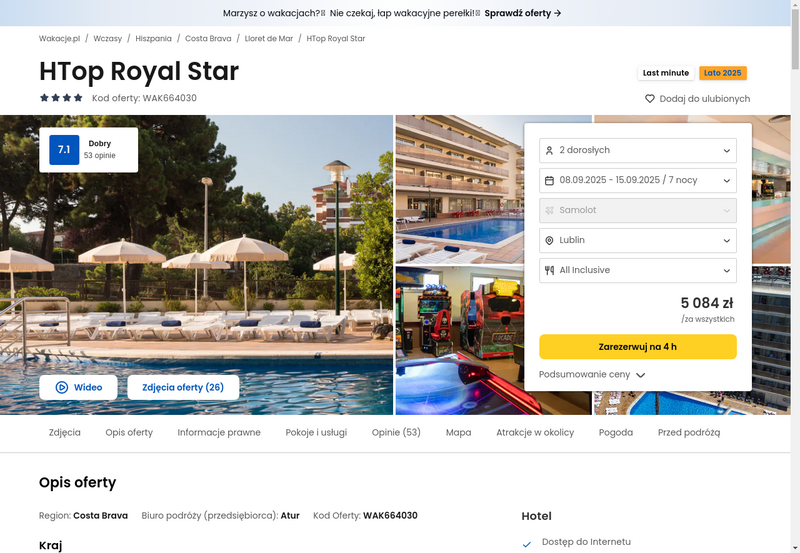Open the 2 dorosłych guests dropdown
The height and width of the screenshot is (553, 800).
(638, 150)
